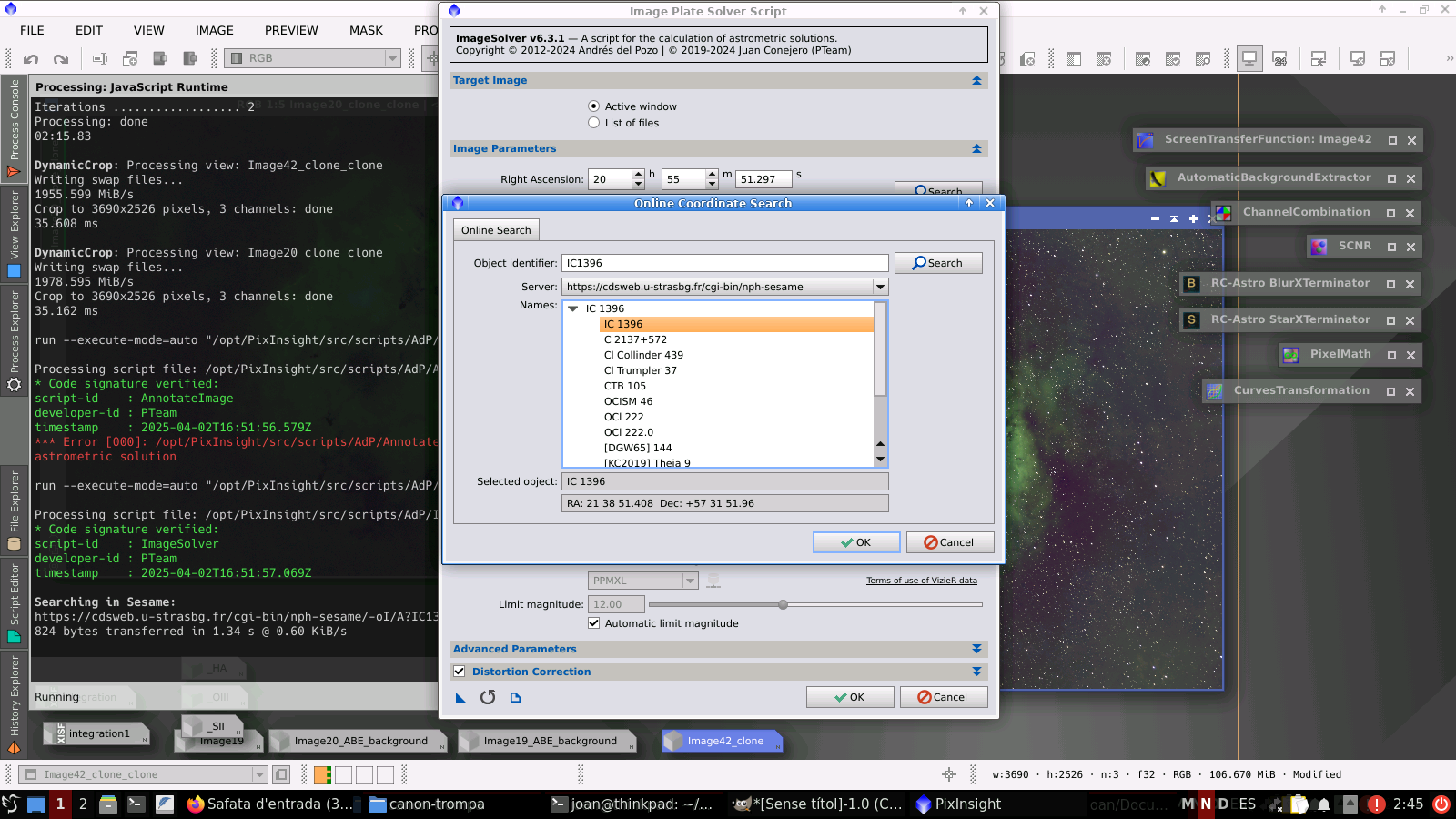Image resolution: width=1456 pixels, height=819 pixels.
Task: Open the Server URL dropdown
Action: click(880, 287)
